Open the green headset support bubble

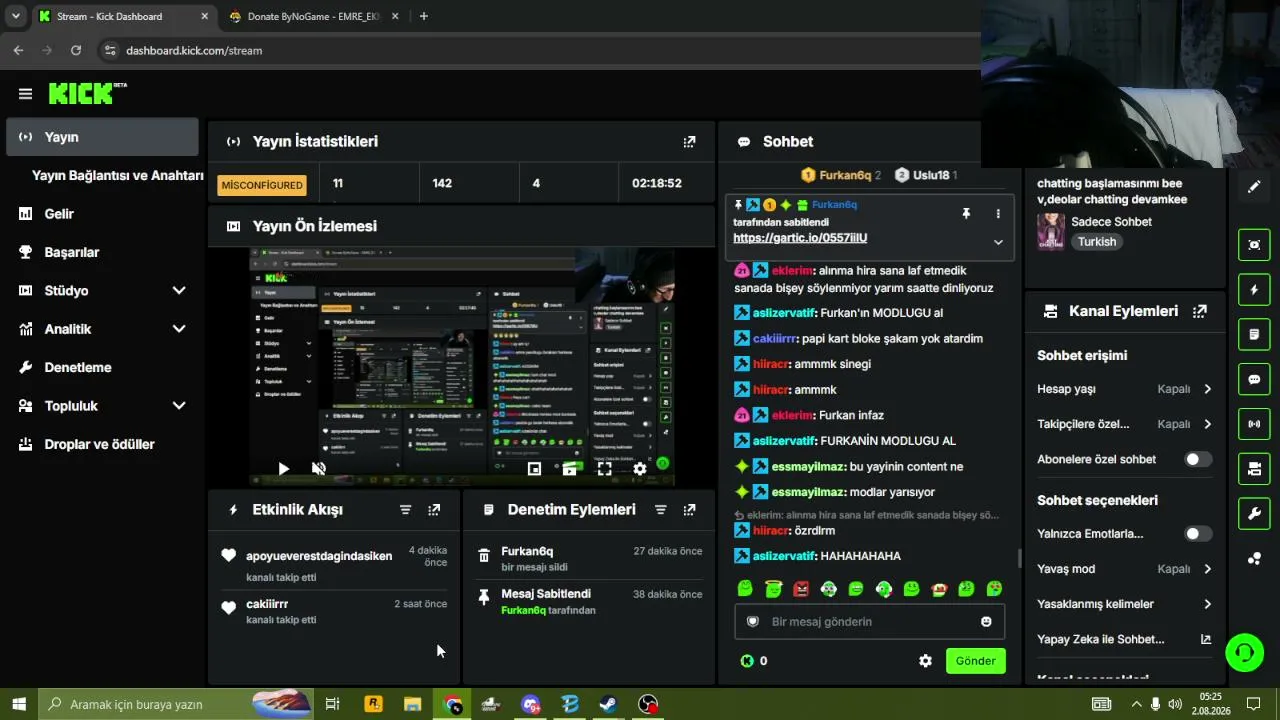coord(1245,653)
